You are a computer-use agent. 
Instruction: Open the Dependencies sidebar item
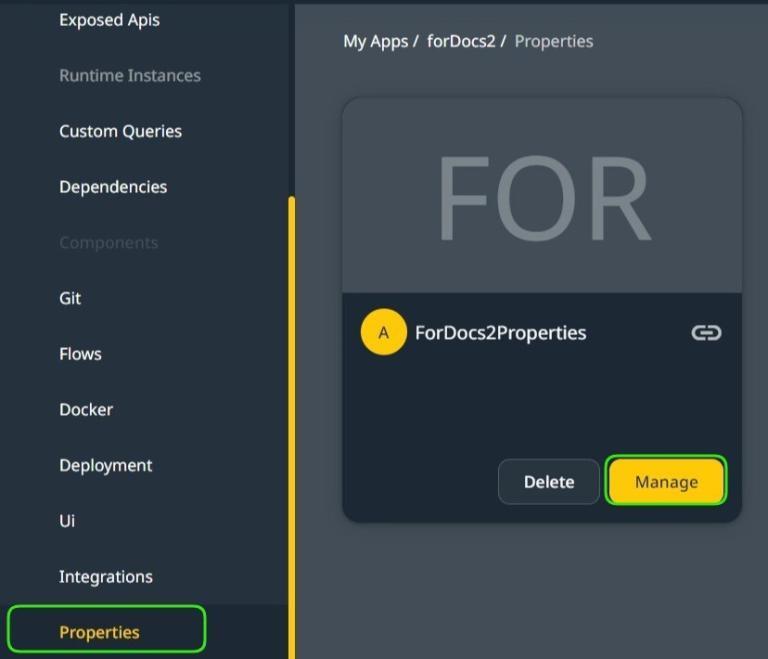click(113, 187)
